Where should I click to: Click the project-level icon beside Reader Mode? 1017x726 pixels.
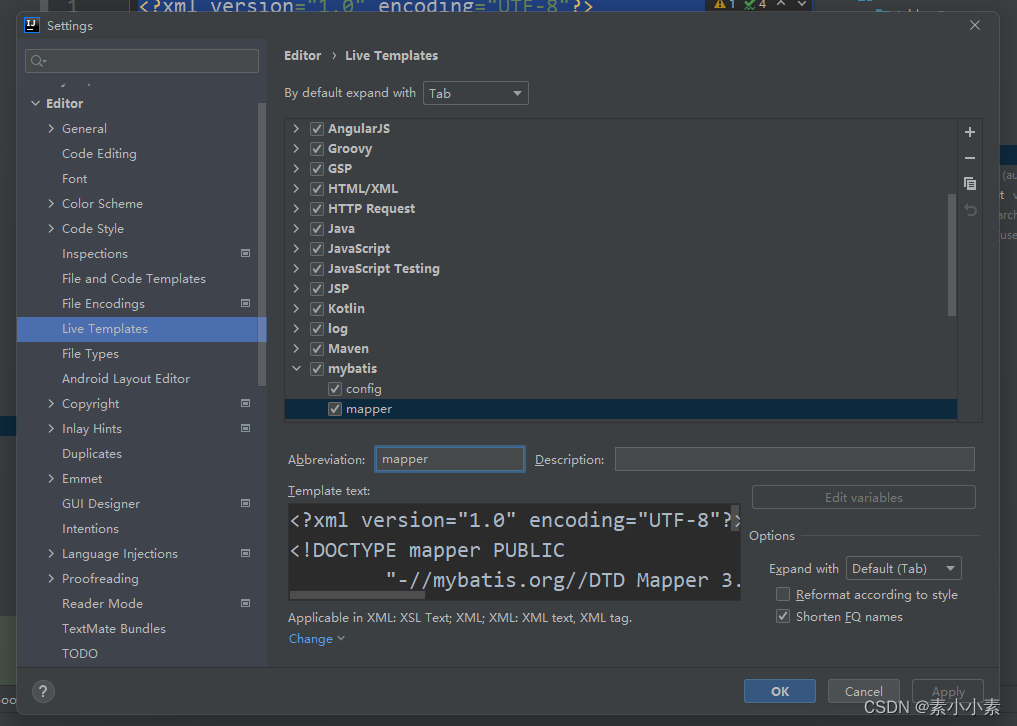pyautogui.click(x=245, y=603)
